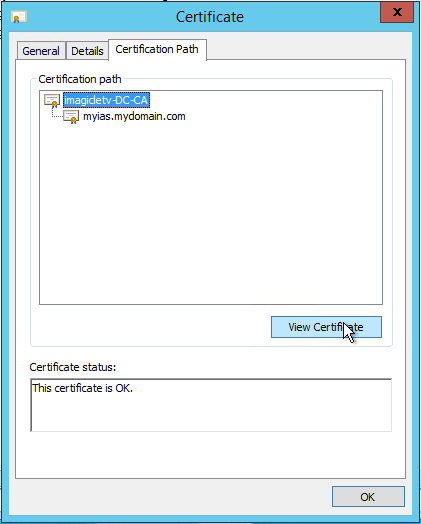
Task: Click empty tab strip right of Certification Path
Action: point(306,50)
